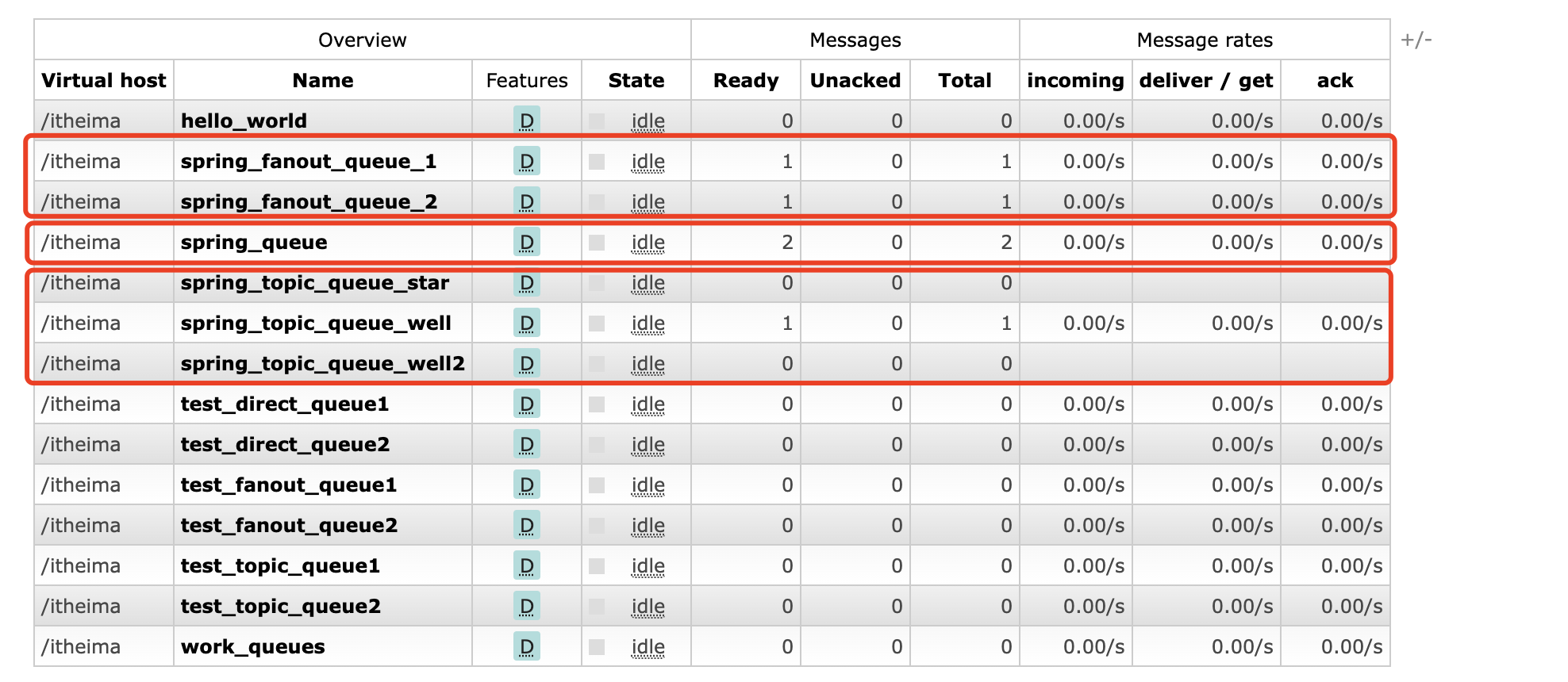Click state indicator square for test_topic_queue1
Screen dimensions: 1568x682
pyautogui.click(x=597, y=565)
